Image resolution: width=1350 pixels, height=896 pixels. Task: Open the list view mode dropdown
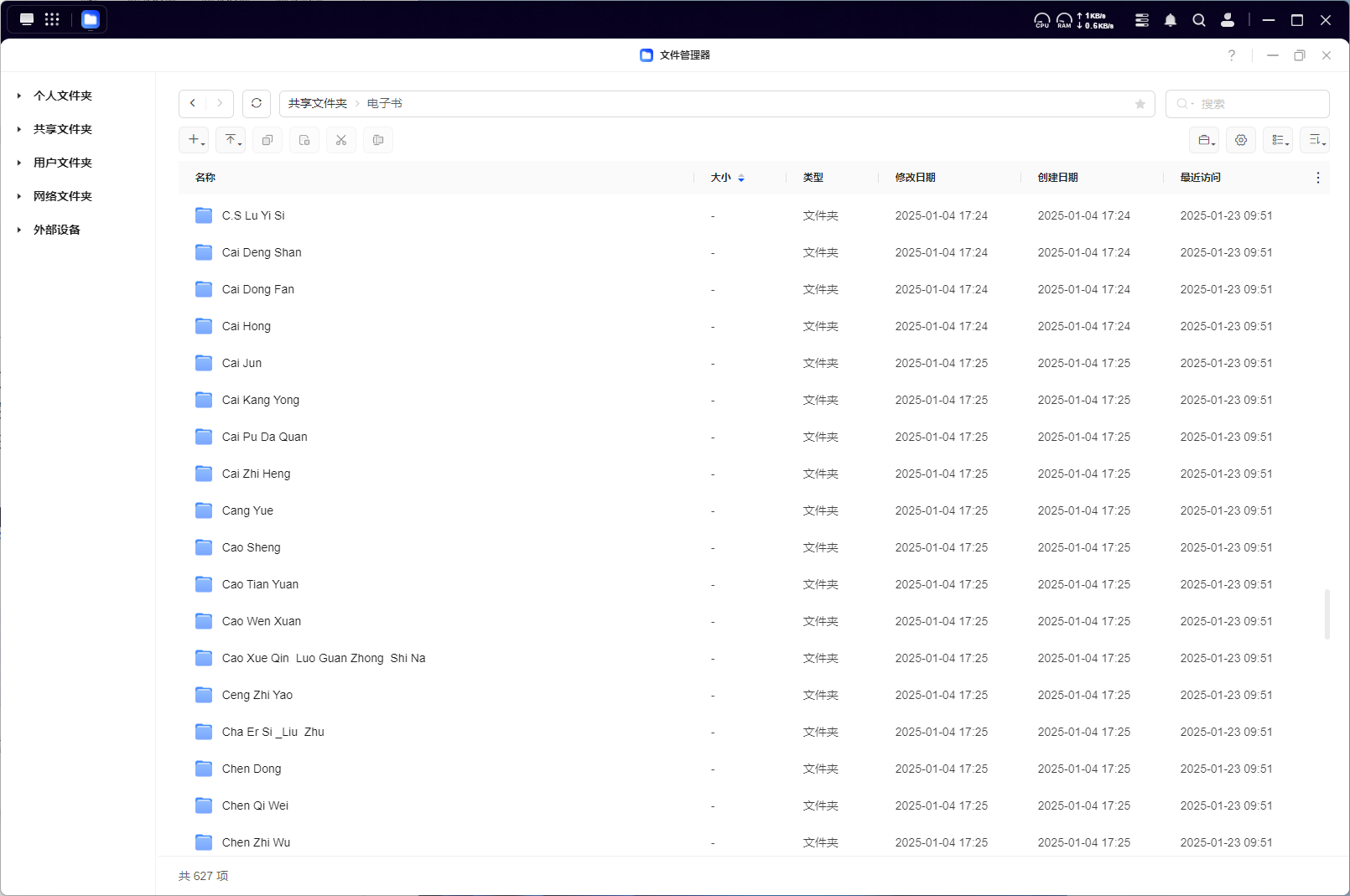coord(1278,140)
